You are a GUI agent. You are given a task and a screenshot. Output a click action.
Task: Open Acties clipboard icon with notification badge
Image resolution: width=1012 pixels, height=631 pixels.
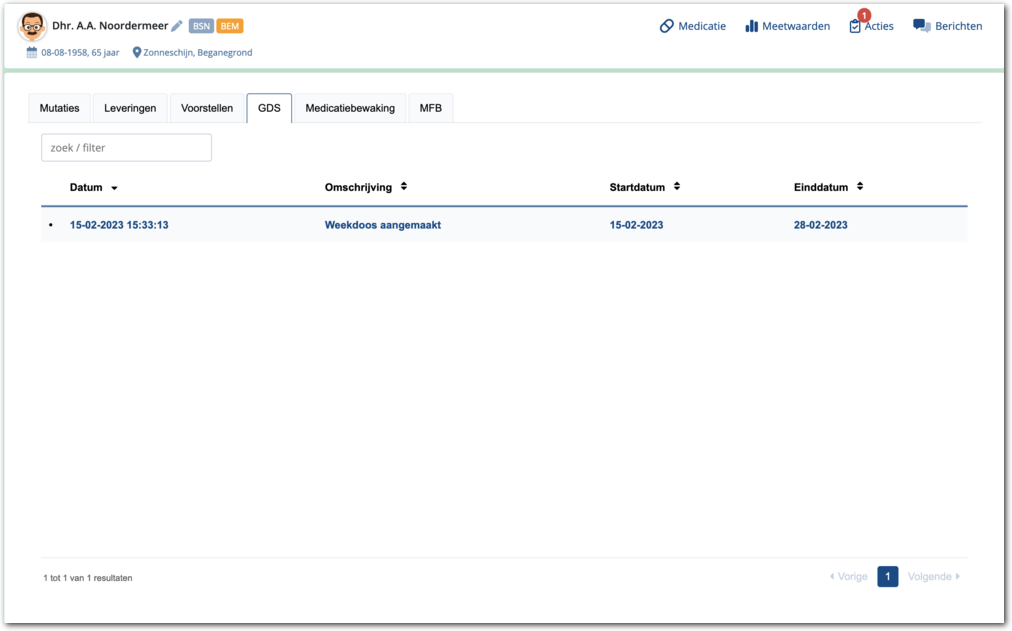855,26
